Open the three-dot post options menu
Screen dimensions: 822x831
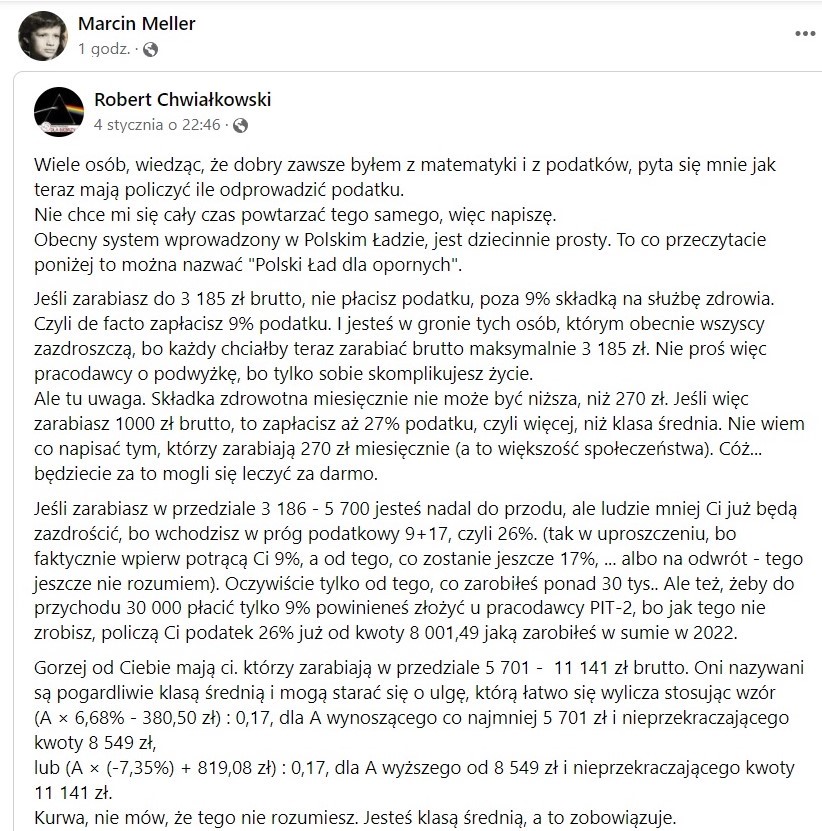(805, 33)
